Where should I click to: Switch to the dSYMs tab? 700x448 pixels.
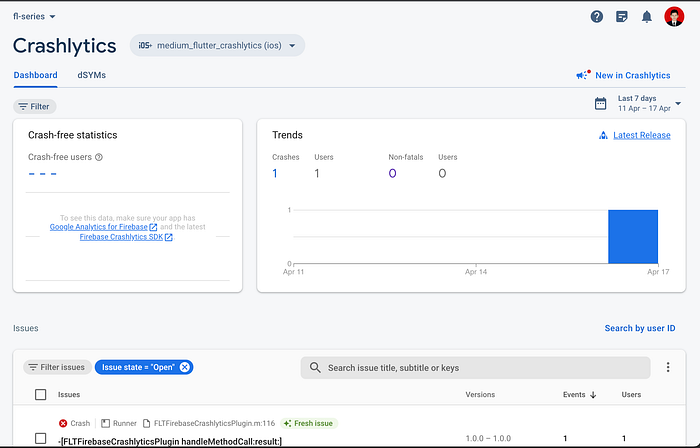click(x=92, y=75)
